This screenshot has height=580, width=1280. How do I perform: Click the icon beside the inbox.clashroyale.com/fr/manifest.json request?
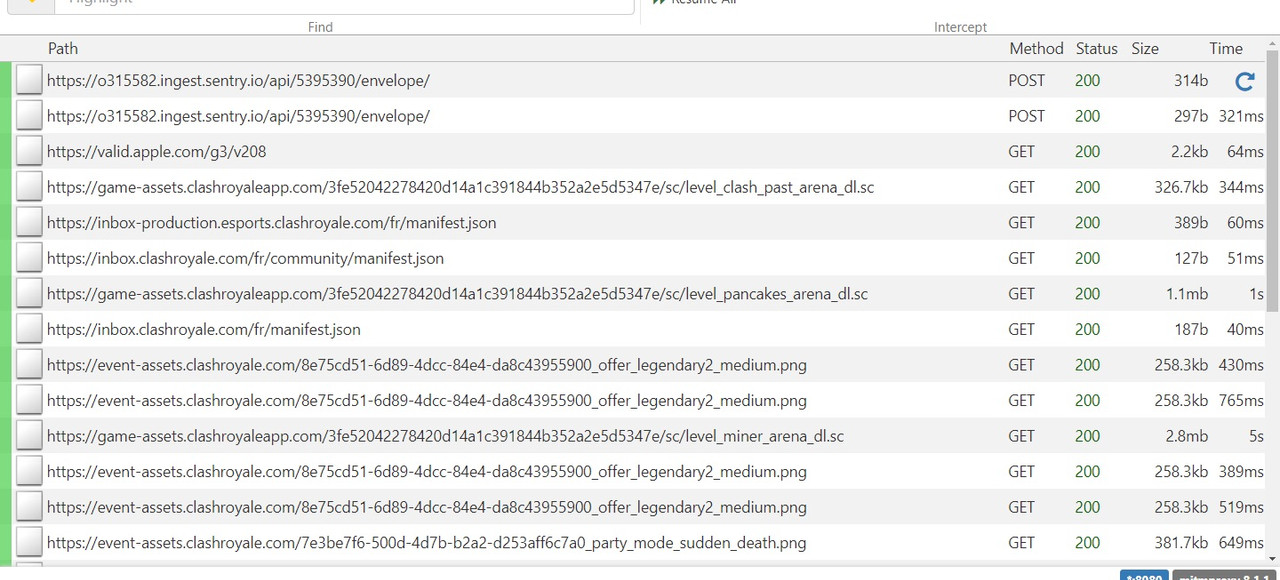[29, 329]
